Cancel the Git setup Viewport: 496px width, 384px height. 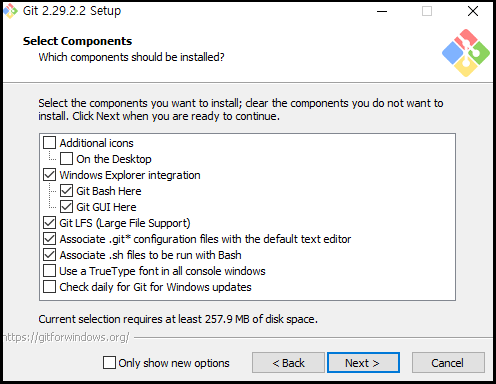(448, 363)
